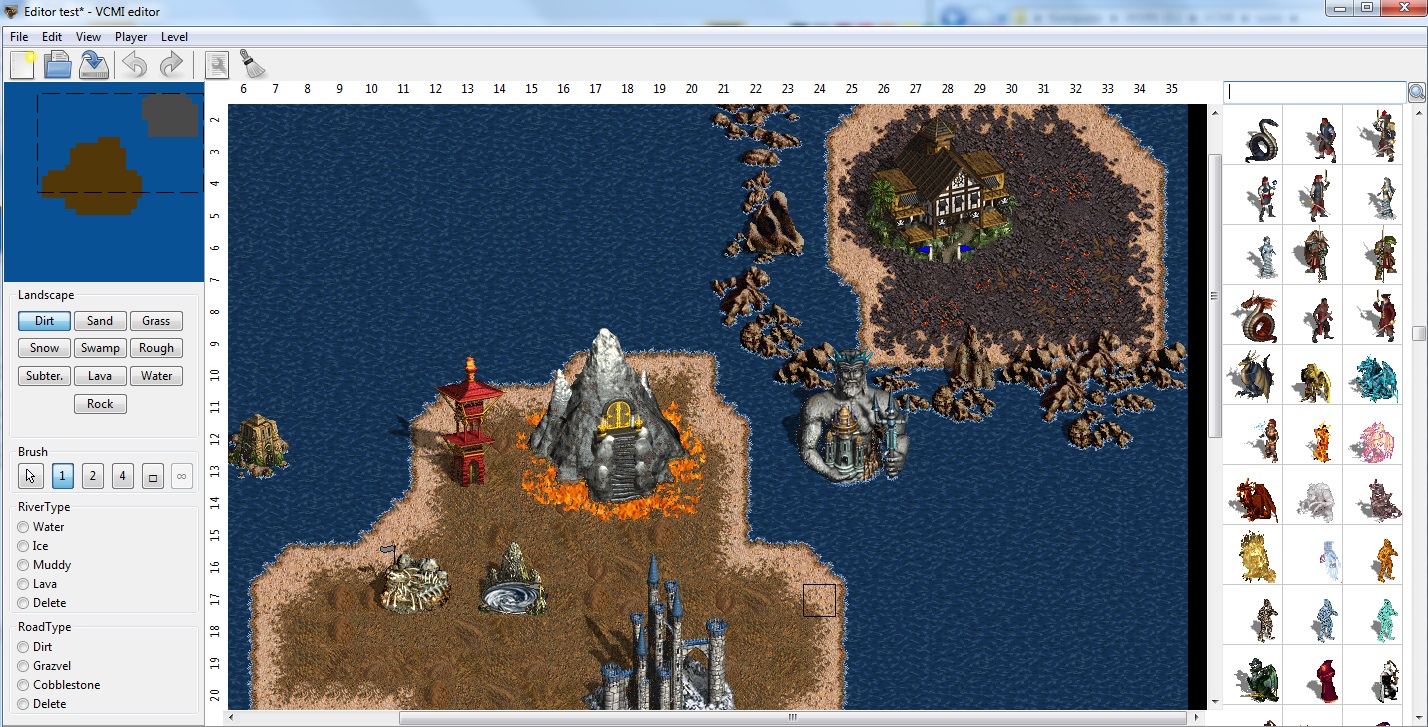The height and width of the screenshot is (727, 1428).
Task: Click the red pagoda tower on map
Action: [468, 422]
